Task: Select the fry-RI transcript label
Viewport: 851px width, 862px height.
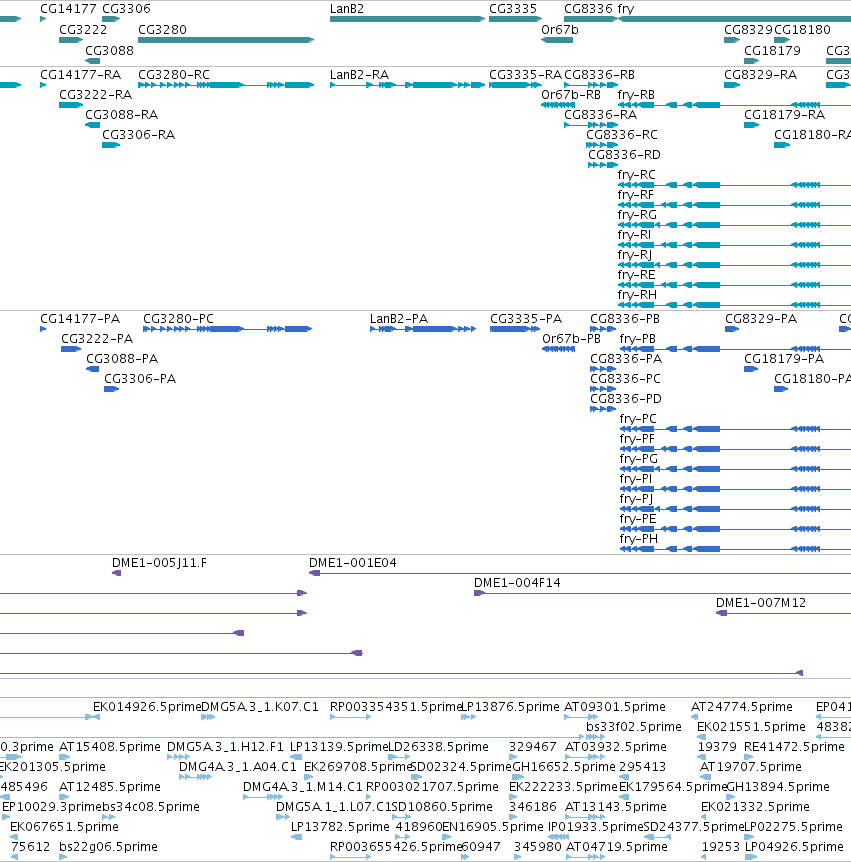Action: coord(634,235)
